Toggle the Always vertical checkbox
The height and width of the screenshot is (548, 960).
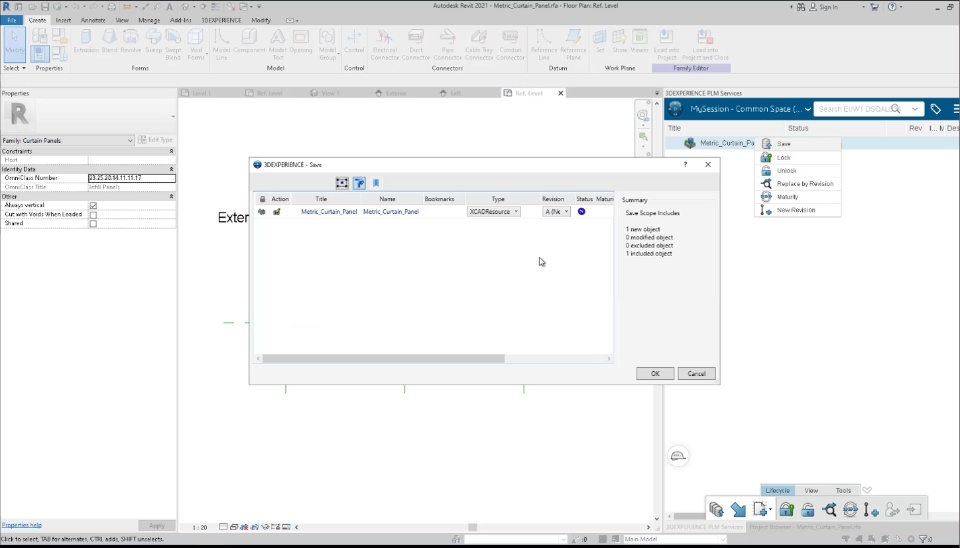[x=93, y=206]
